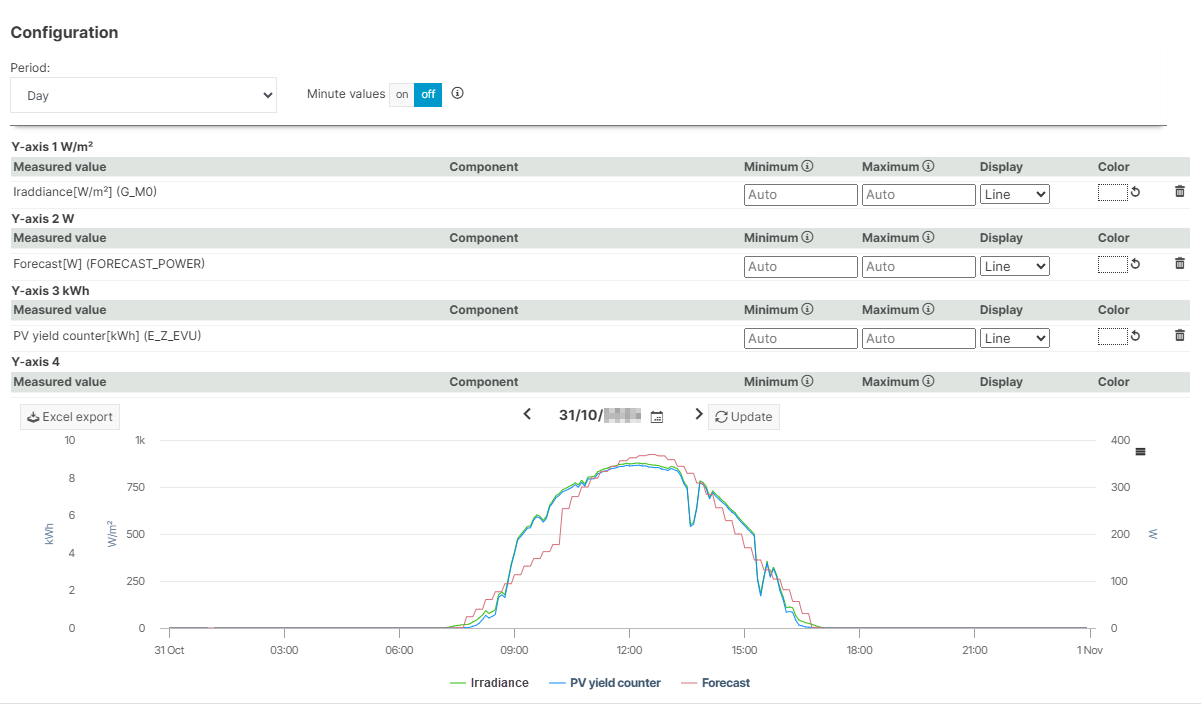Open the chart hamburger menu
The width and height of the screenshot is (1201, 706).
point(1139,452)
